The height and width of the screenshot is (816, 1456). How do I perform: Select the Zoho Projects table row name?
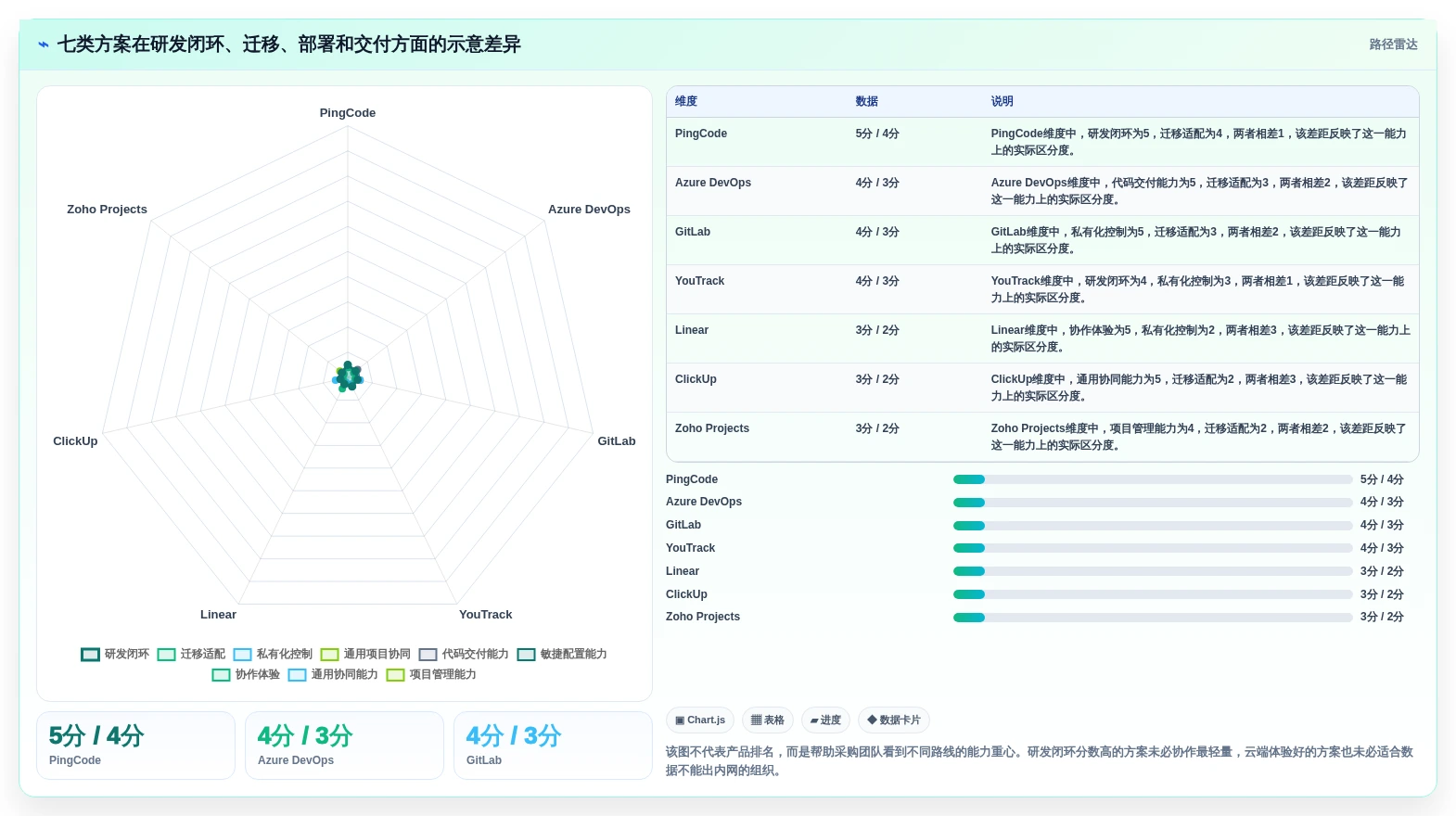pyautogui.click(x=712, y=428)
